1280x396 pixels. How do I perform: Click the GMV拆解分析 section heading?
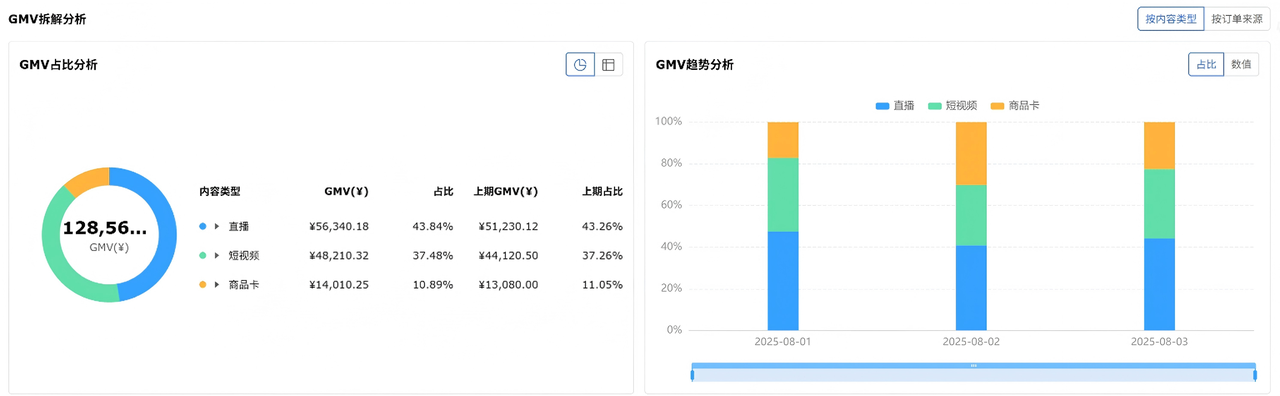[x=47, y=19]
